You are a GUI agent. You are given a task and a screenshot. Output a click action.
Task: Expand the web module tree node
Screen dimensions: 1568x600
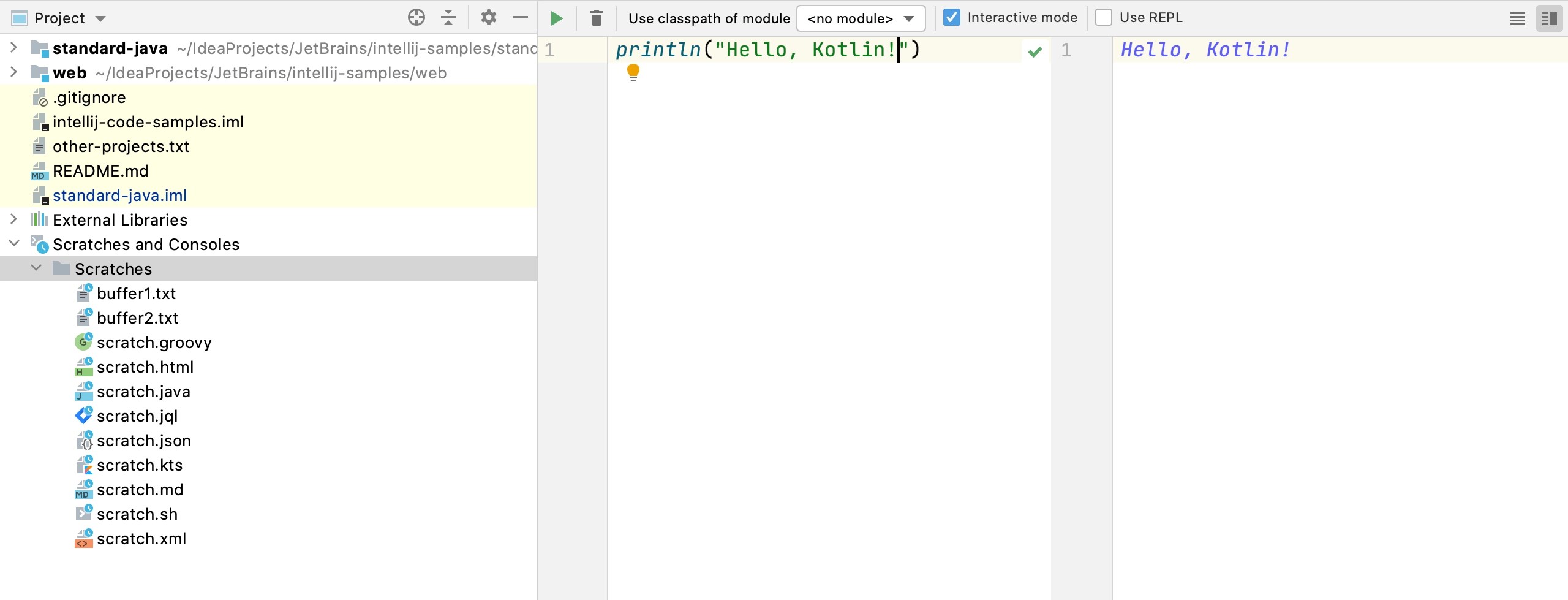point(13,73)
